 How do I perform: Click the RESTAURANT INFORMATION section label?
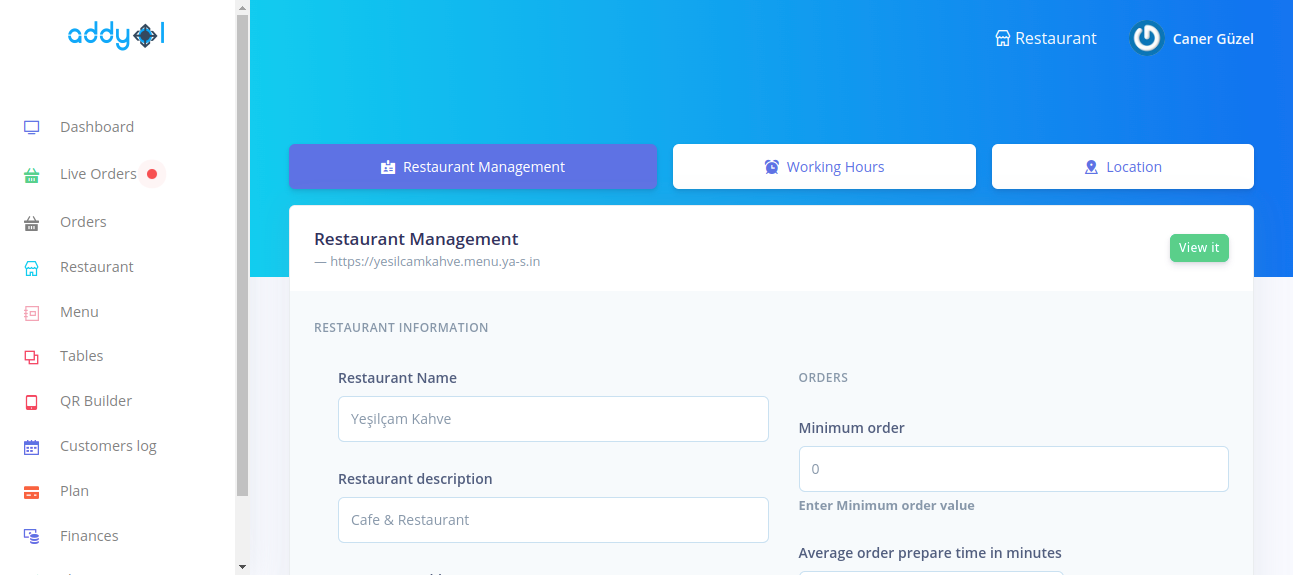click(401, 328)
